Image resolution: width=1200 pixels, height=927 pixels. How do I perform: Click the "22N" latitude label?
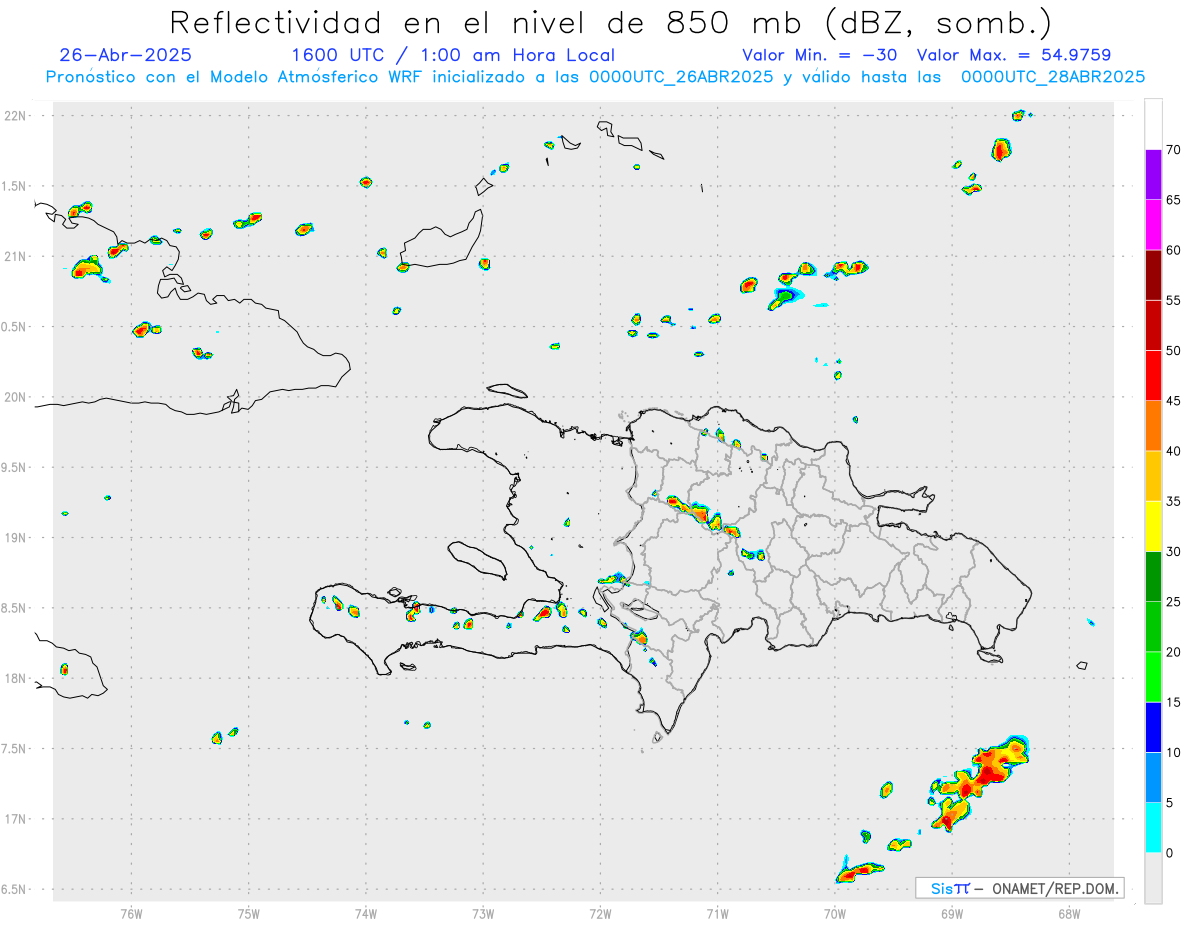16,116
